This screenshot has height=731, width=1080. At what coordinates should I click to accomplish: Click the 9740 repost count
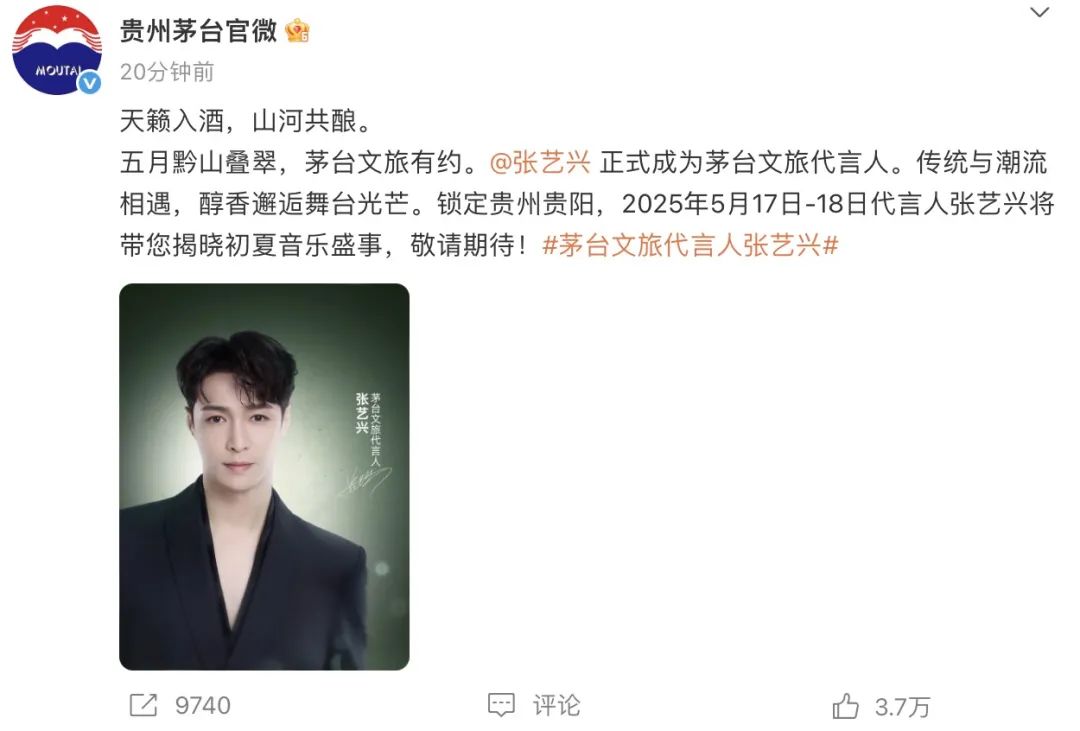point(202,706)
